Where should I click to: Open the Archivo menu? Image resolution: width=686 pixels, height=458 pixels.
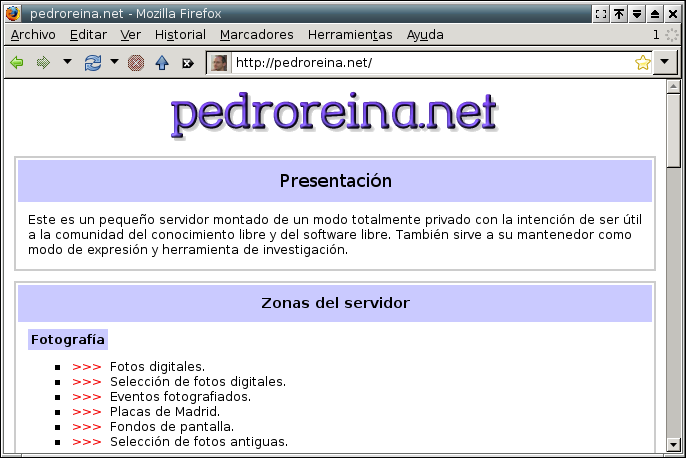click(x=33, y=34)
